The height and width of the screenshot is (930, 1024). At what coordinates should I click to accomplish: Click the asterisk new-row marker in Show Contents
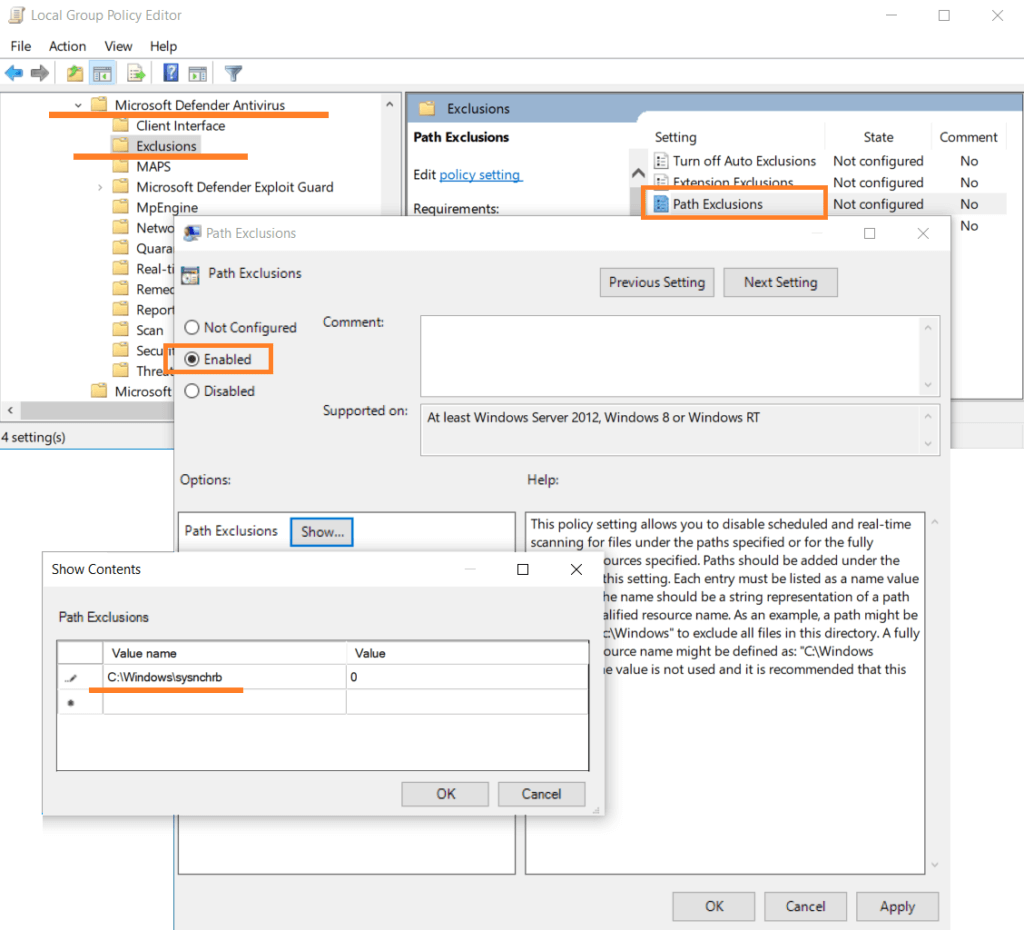[71, 703]
